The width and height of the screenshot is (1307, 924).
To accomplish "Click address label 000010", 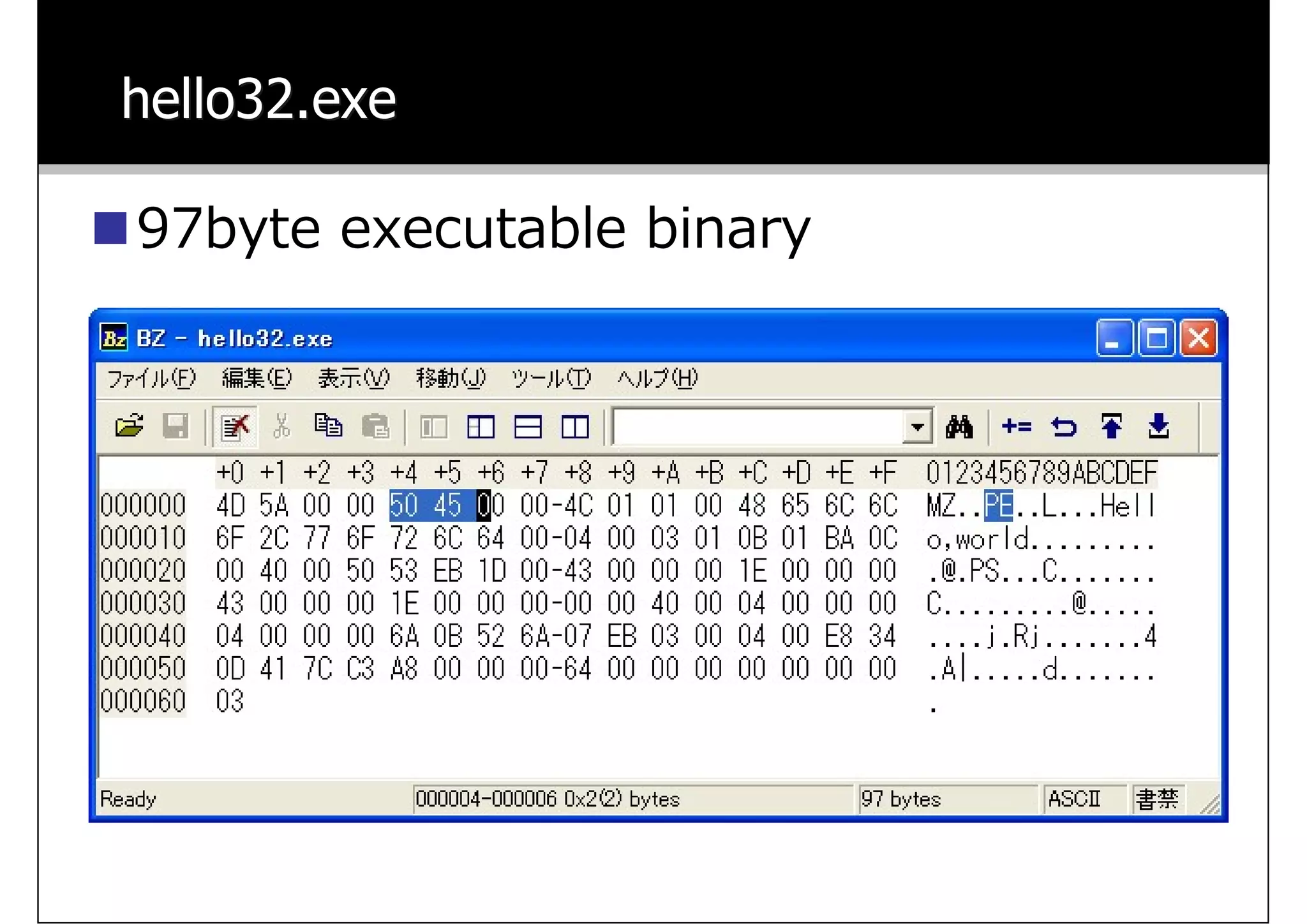I will tap(143, 538).
